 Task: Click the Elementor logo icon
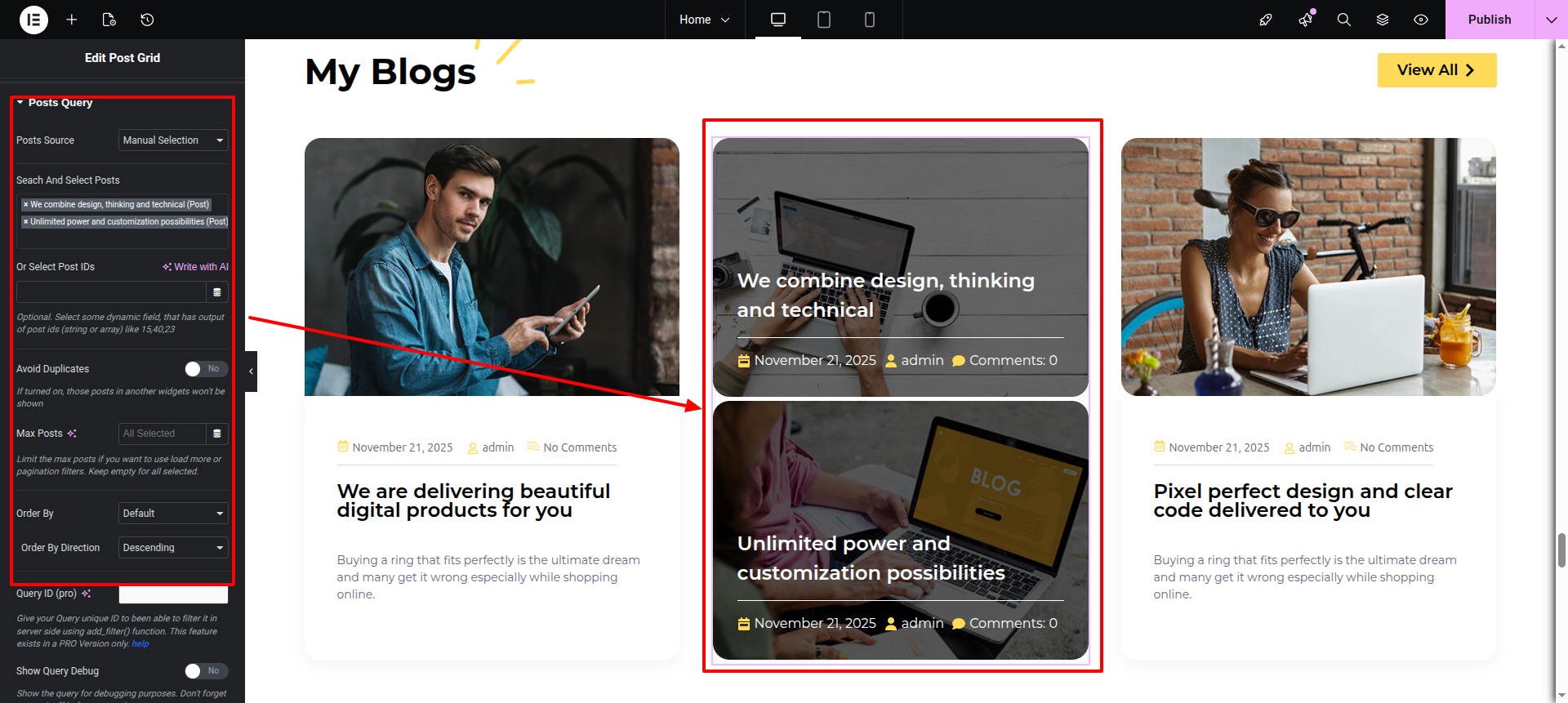(x=33, y=20)
